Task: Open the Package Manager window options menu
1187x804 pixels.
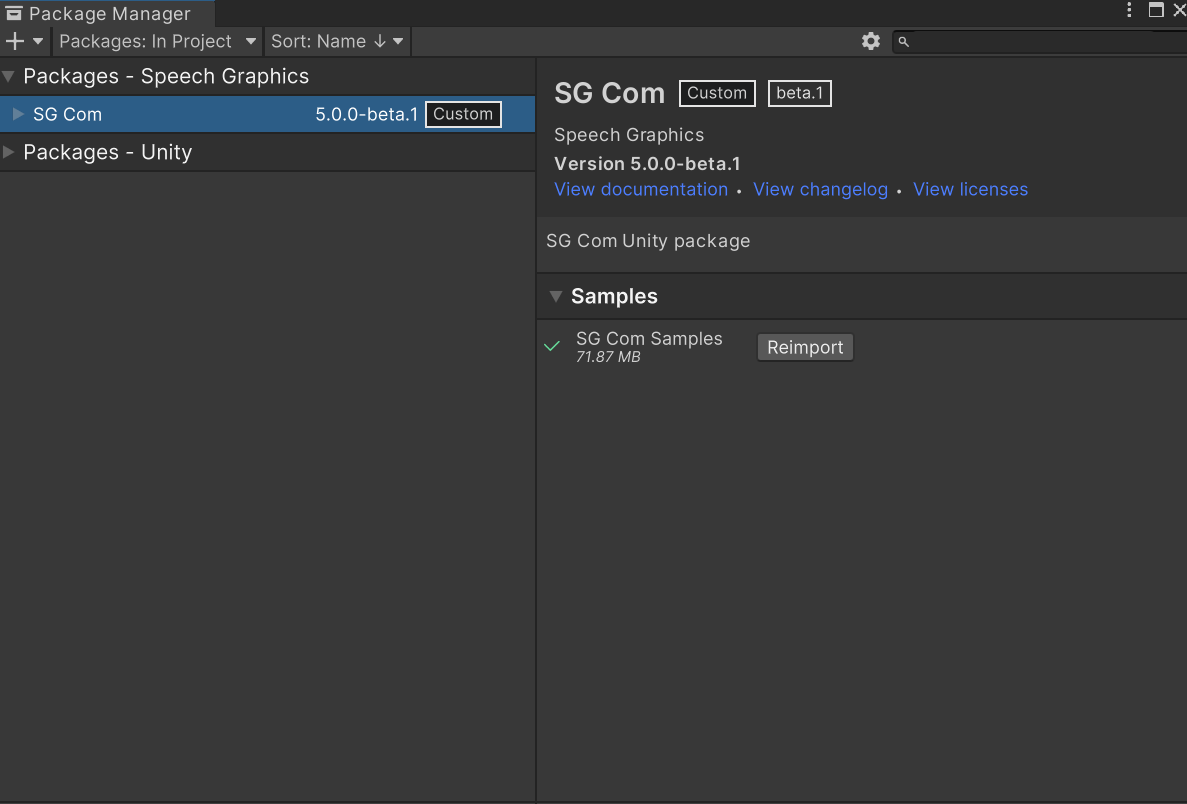Action: 1129,10
